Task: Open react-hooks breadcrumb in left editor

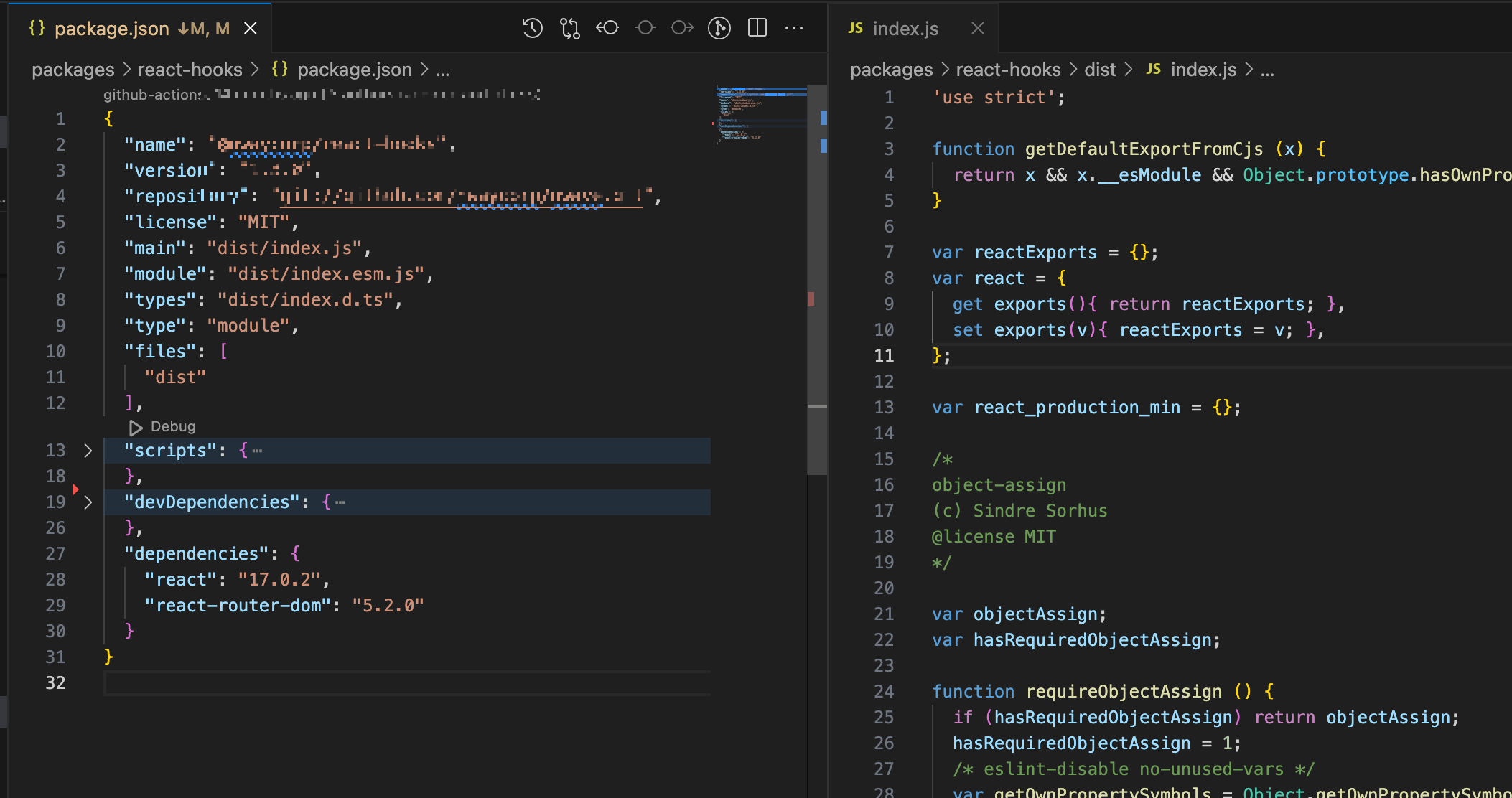Action: (x=190, y=70)
